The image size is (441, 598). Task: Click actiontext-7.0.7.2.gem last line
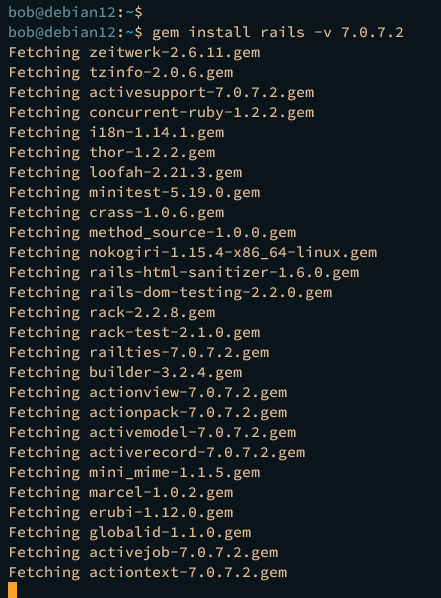(148, 572)
